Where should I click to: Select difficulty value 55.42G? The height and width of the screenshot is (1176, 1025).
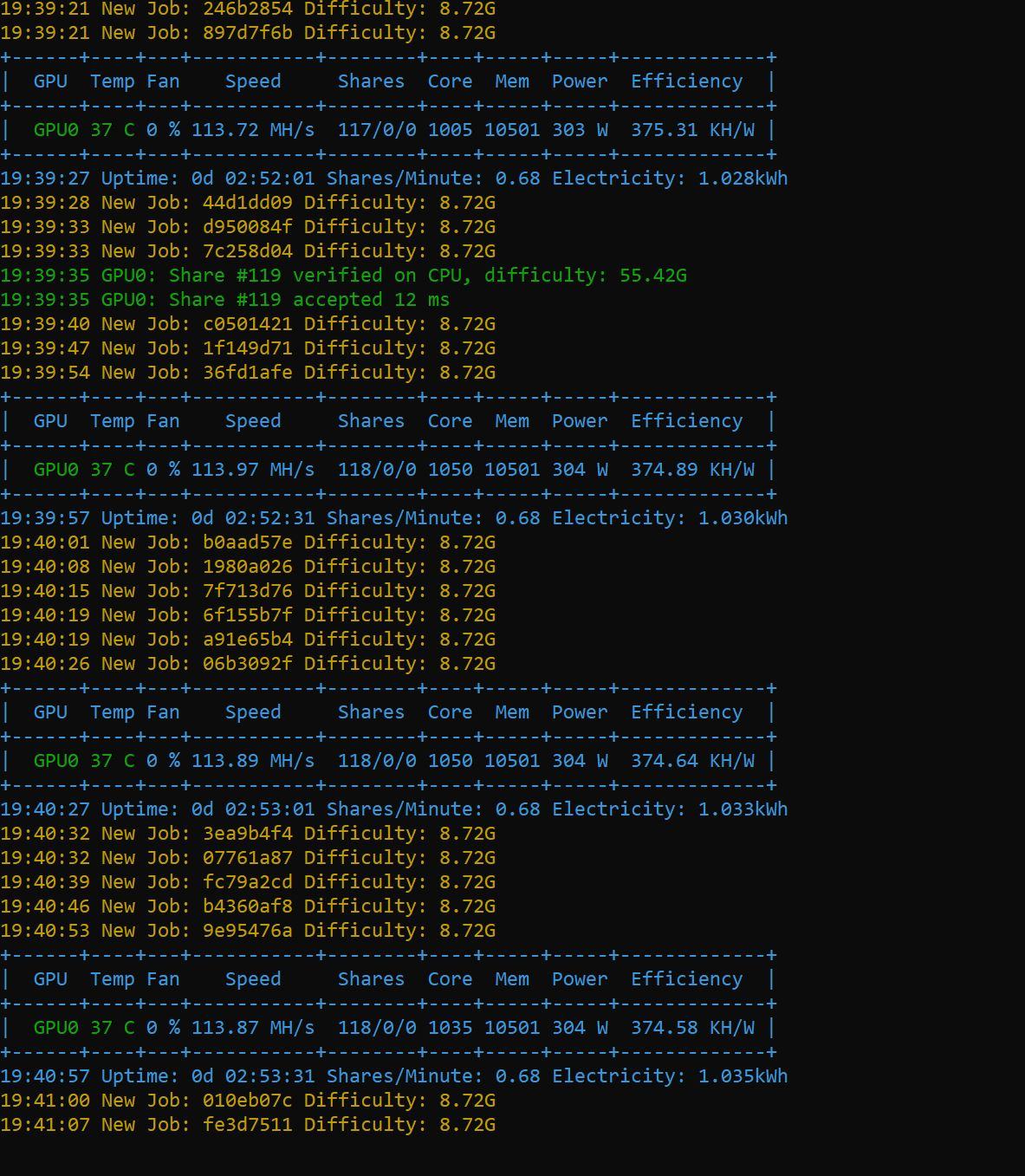click(x=653, y=276)
